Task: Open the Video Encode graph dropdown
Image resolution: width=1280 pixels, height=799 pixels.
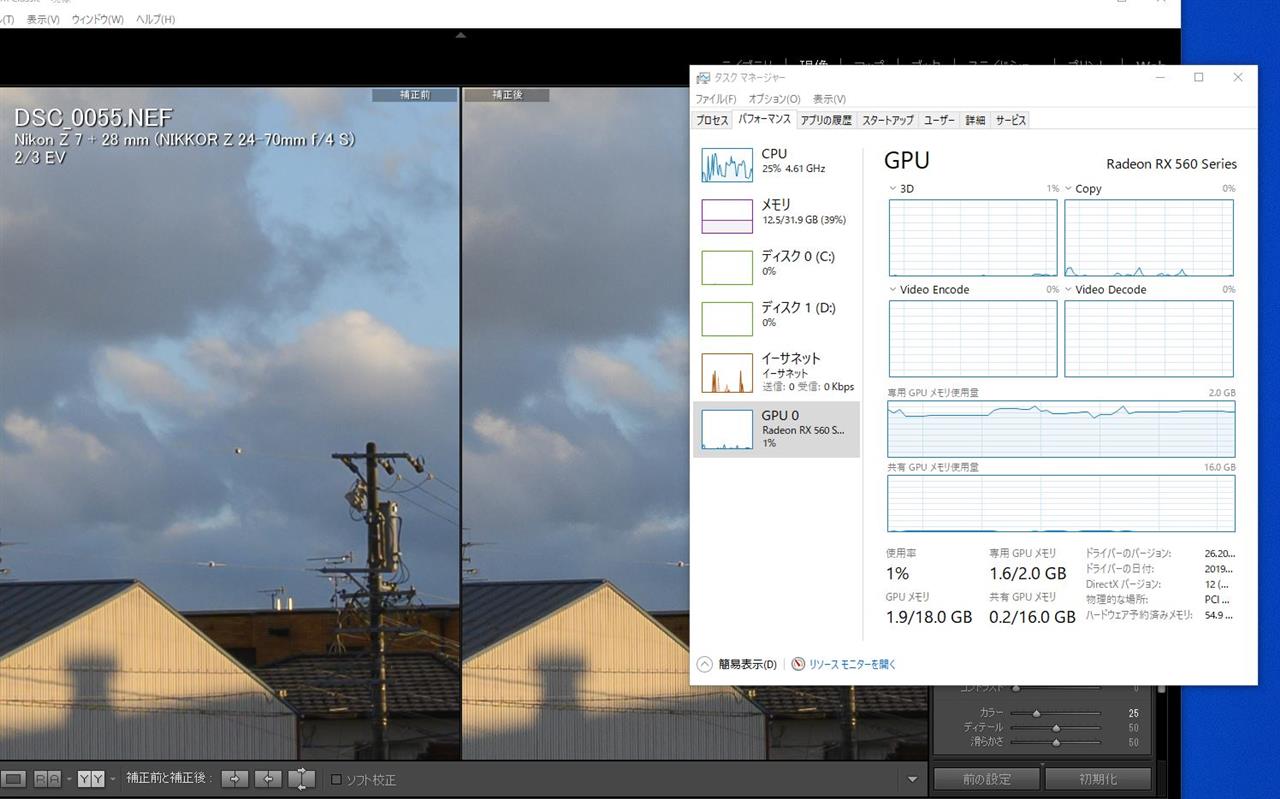Action: 893,289
